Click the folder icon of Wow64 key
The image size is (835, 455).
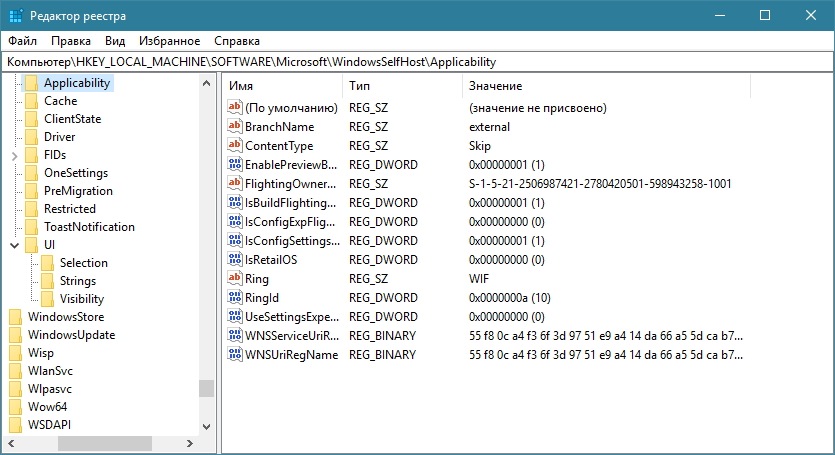[16, 407]
